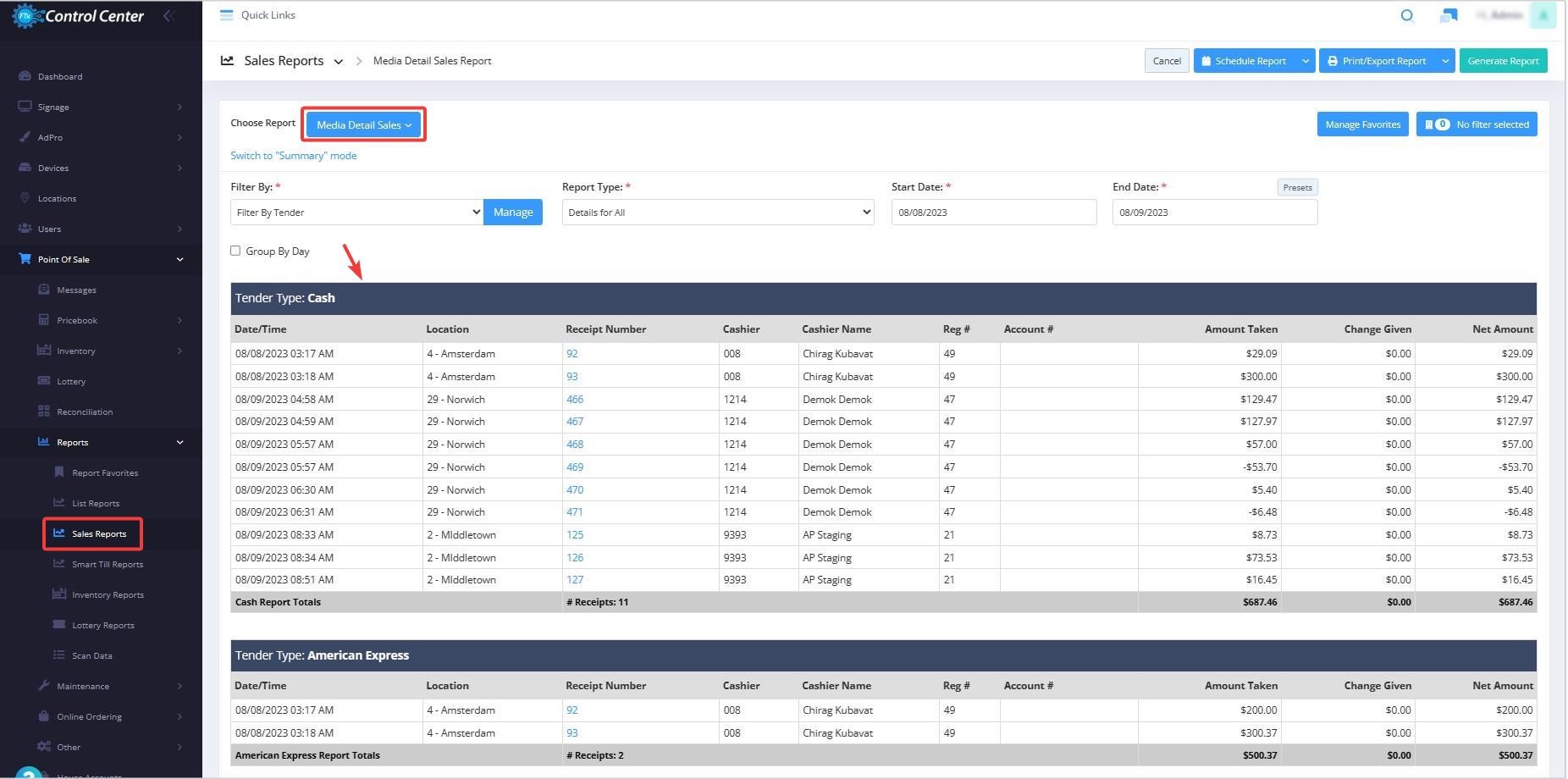Open the Schedule Report dropdown arrow
Screen dimensions: 1568x779
(x=1306, y=61)
